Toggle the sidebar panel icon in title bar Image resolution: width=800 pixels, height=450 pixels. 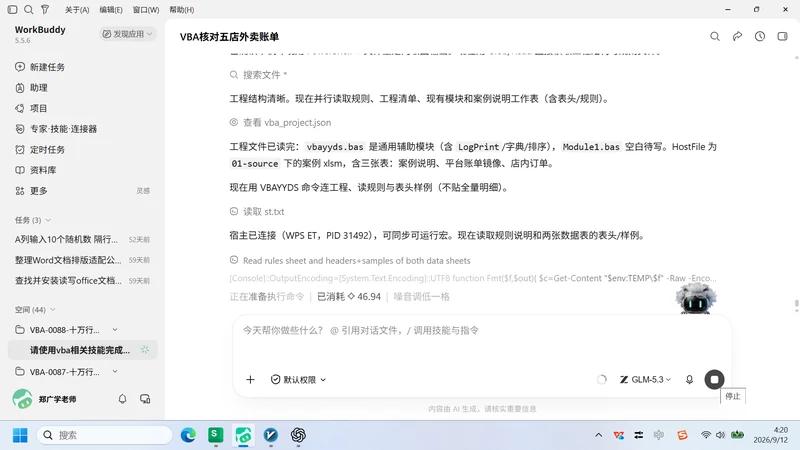pos(13,10)
